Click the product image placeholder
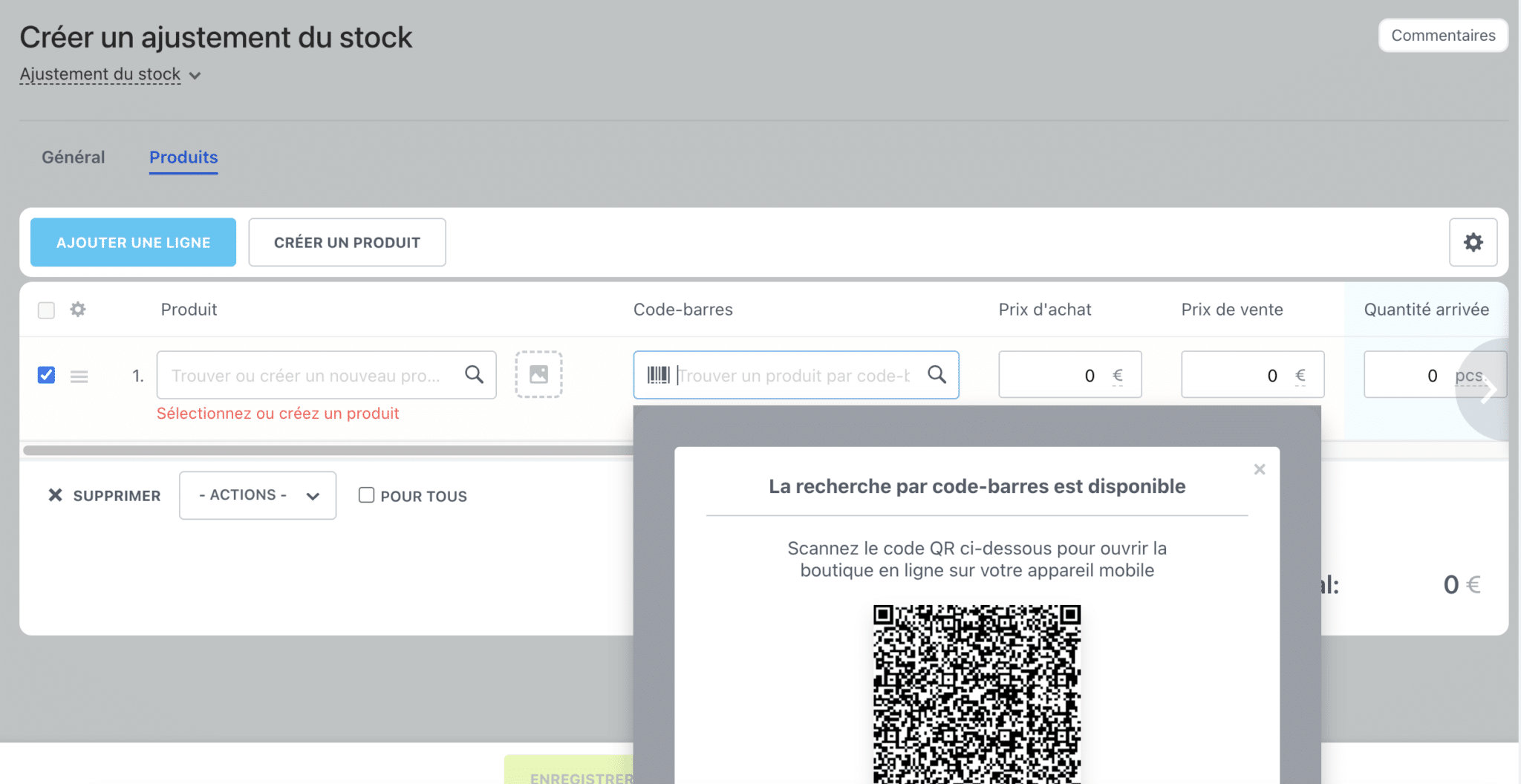The height and width of the screenshot is (784, 1521). pyautogui.click(x=538, y=374)
